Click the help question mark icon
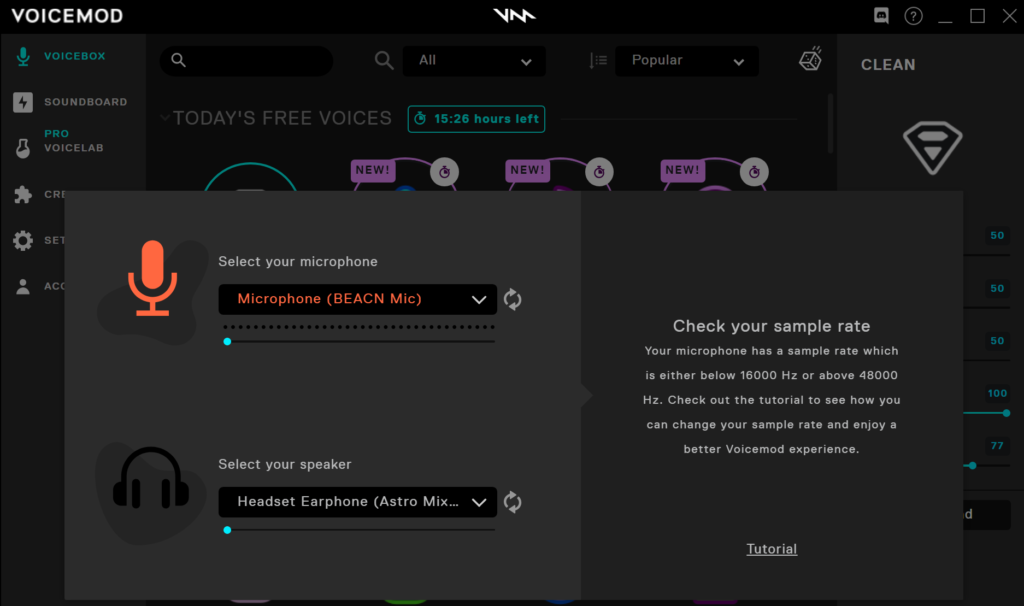 [913, 16]
